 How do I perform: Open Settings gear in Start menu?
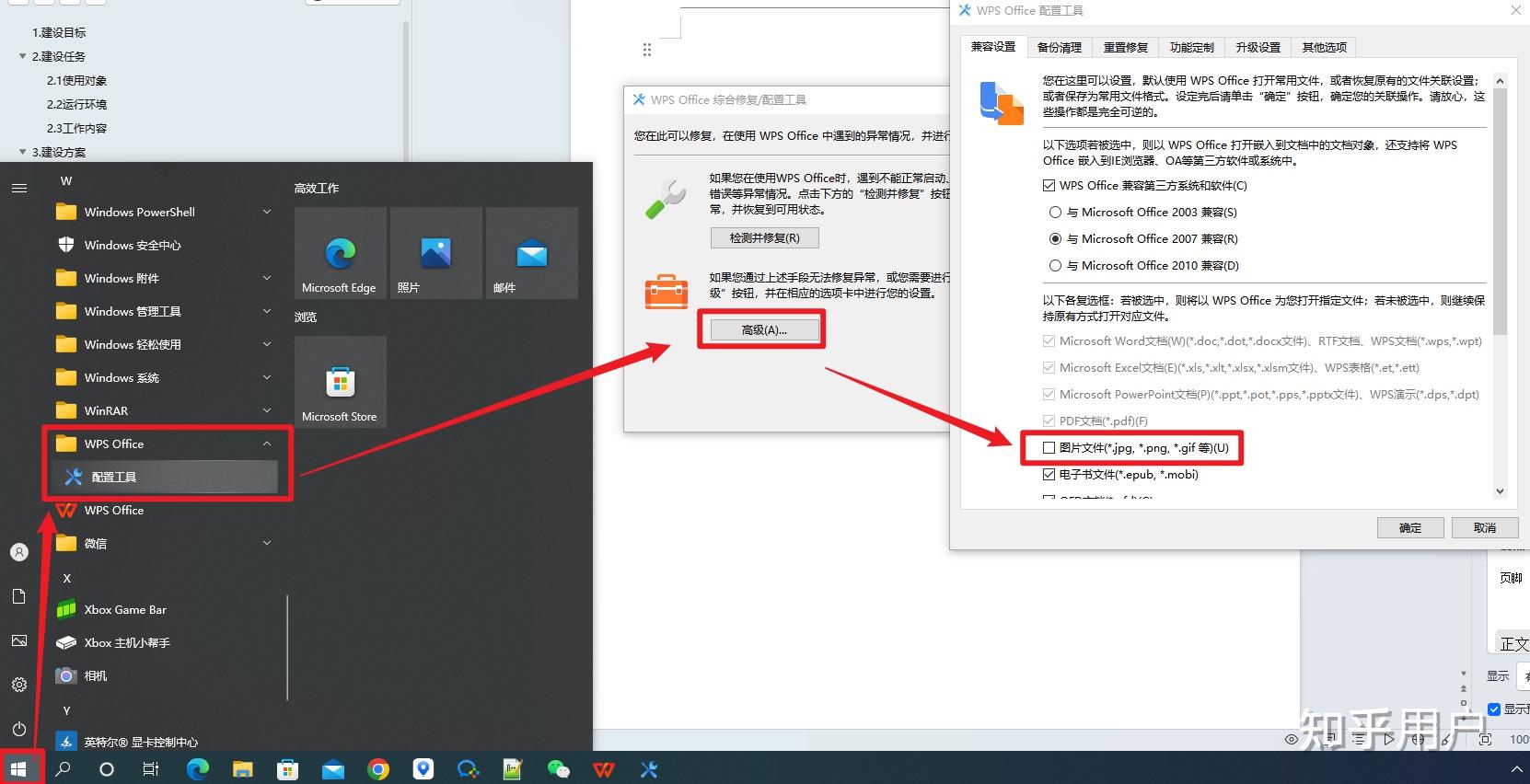pos(19,685)
